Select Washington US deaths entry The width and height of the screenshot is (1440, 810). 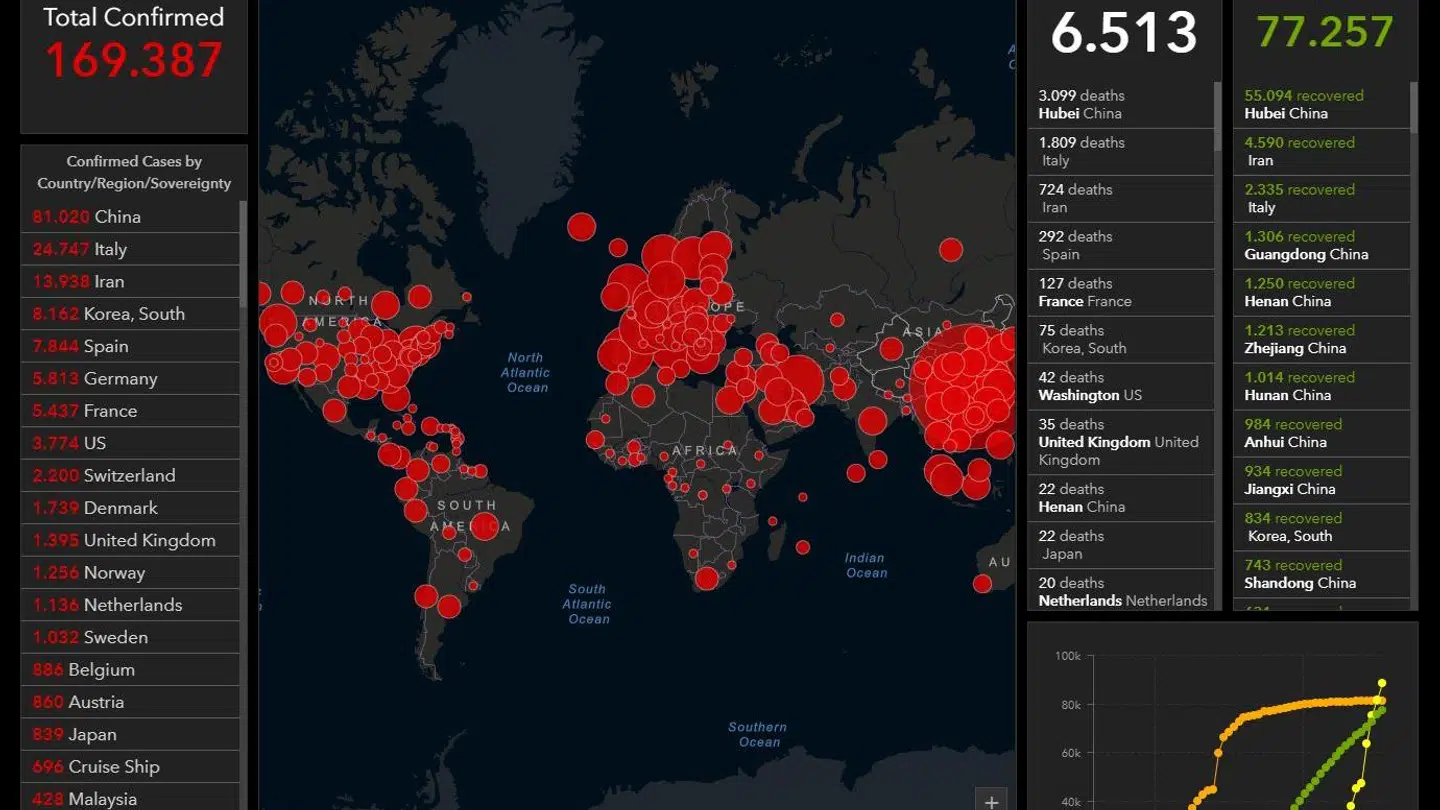tap(1120, 386)
